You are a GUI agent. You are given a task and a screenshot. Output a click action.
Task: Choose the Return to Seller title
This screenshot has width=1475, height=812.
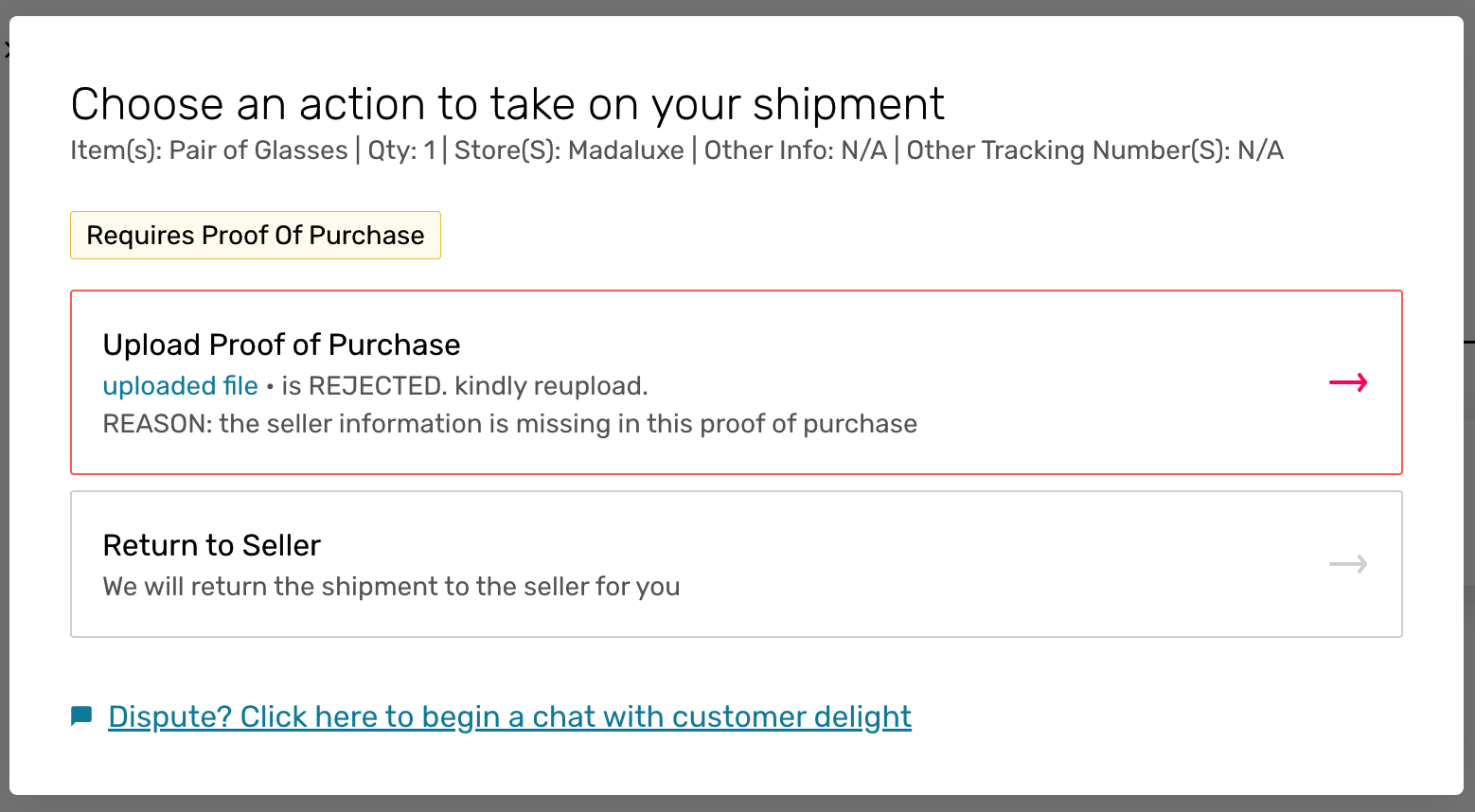click(x=211, y=545)
